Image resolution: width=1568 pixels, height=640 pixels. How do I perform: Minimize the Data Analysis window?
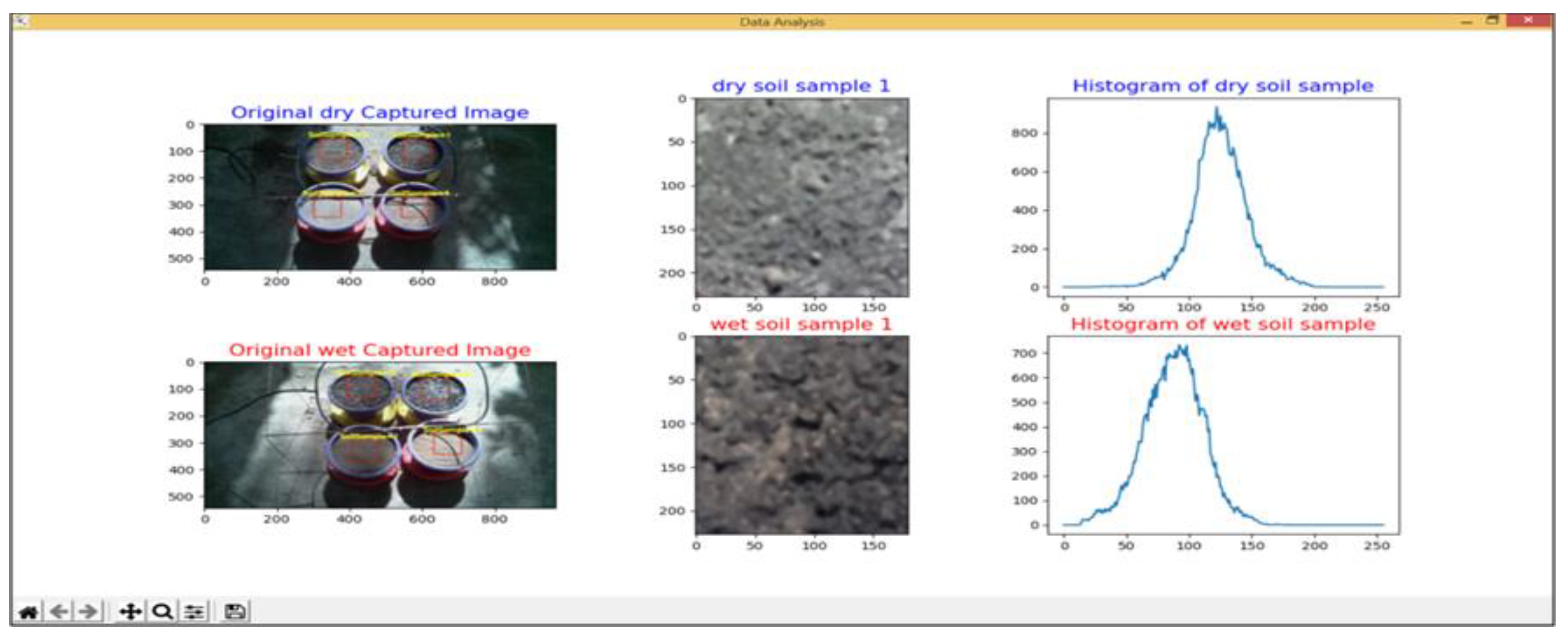pyautogui.click(x=1468, y=22)
